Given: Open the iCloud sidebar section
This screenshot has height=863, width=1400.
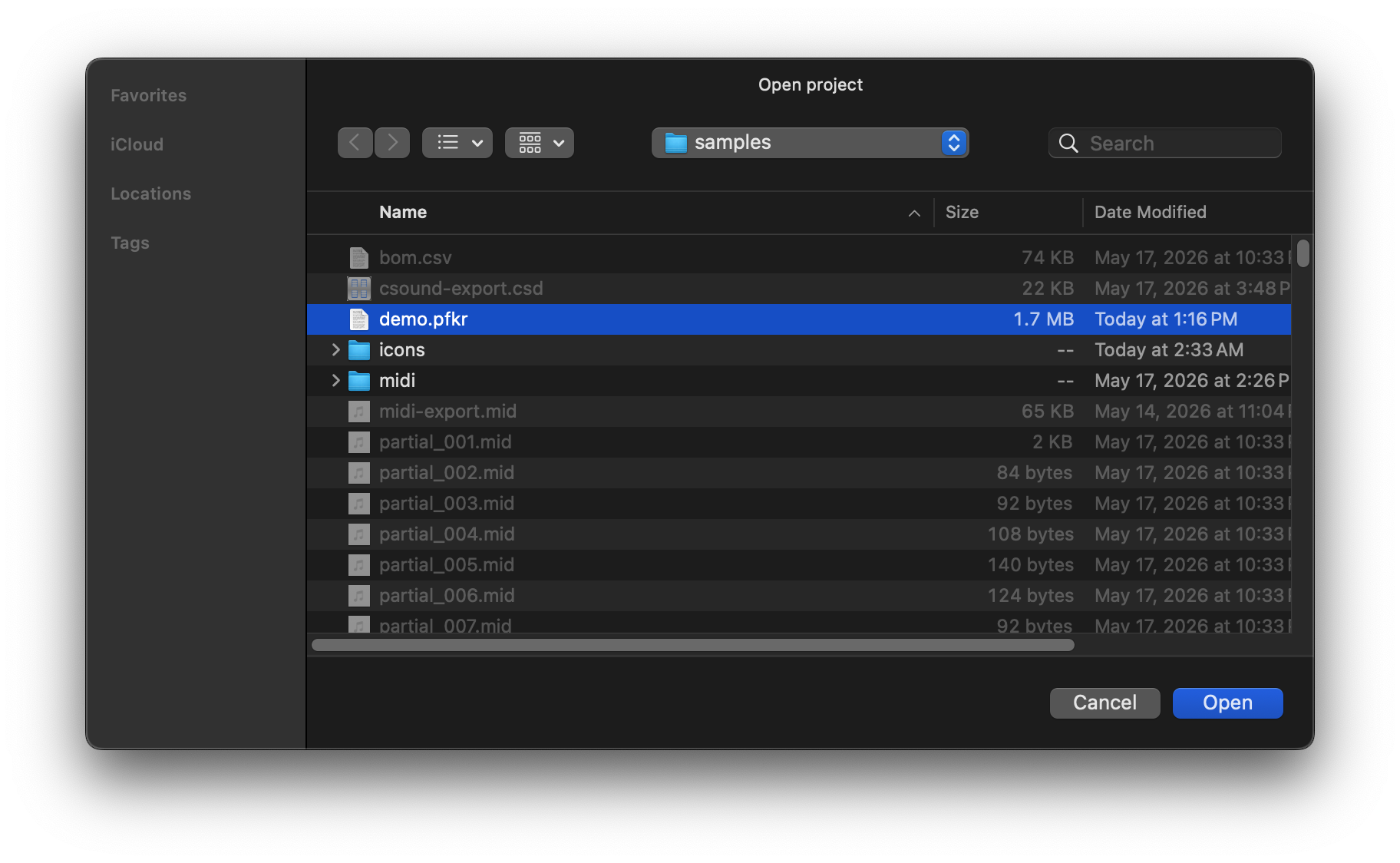Looking at the screenshot, I should tap(137, 144).
